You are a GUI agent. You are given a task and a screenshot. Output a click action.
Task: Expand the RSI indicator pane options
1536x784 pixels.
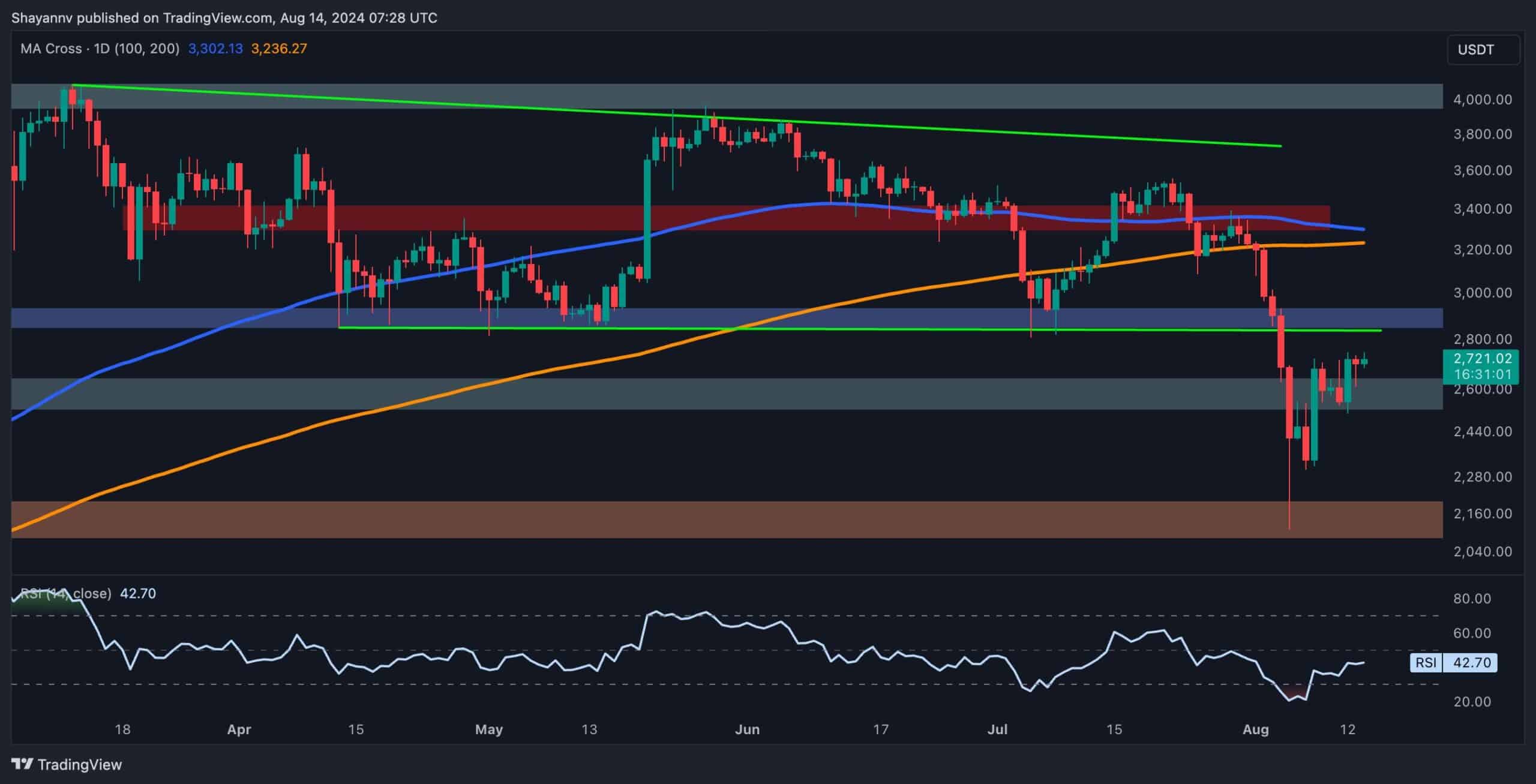tap(66, 593)
